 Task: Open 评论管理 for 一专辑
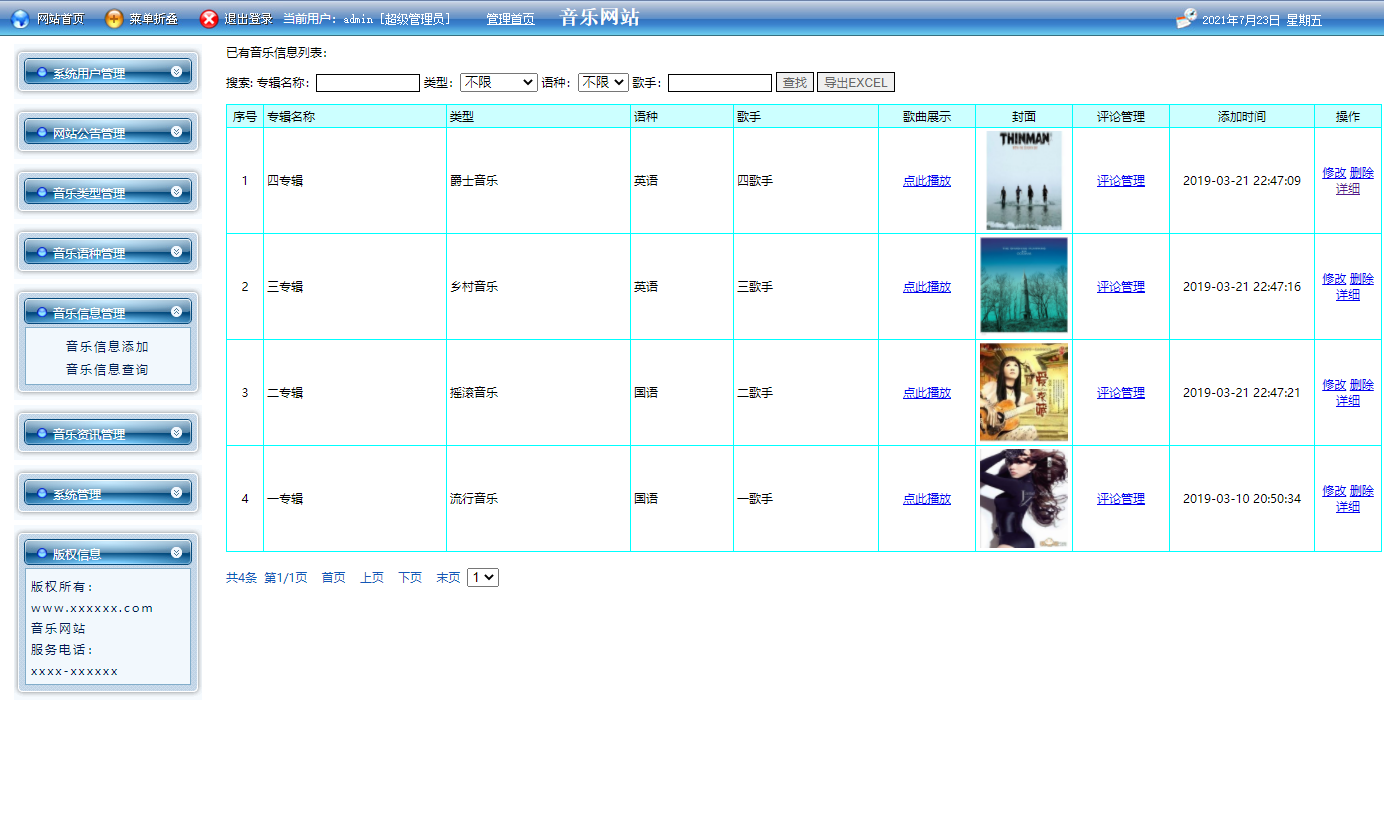tap(1120, 498)
